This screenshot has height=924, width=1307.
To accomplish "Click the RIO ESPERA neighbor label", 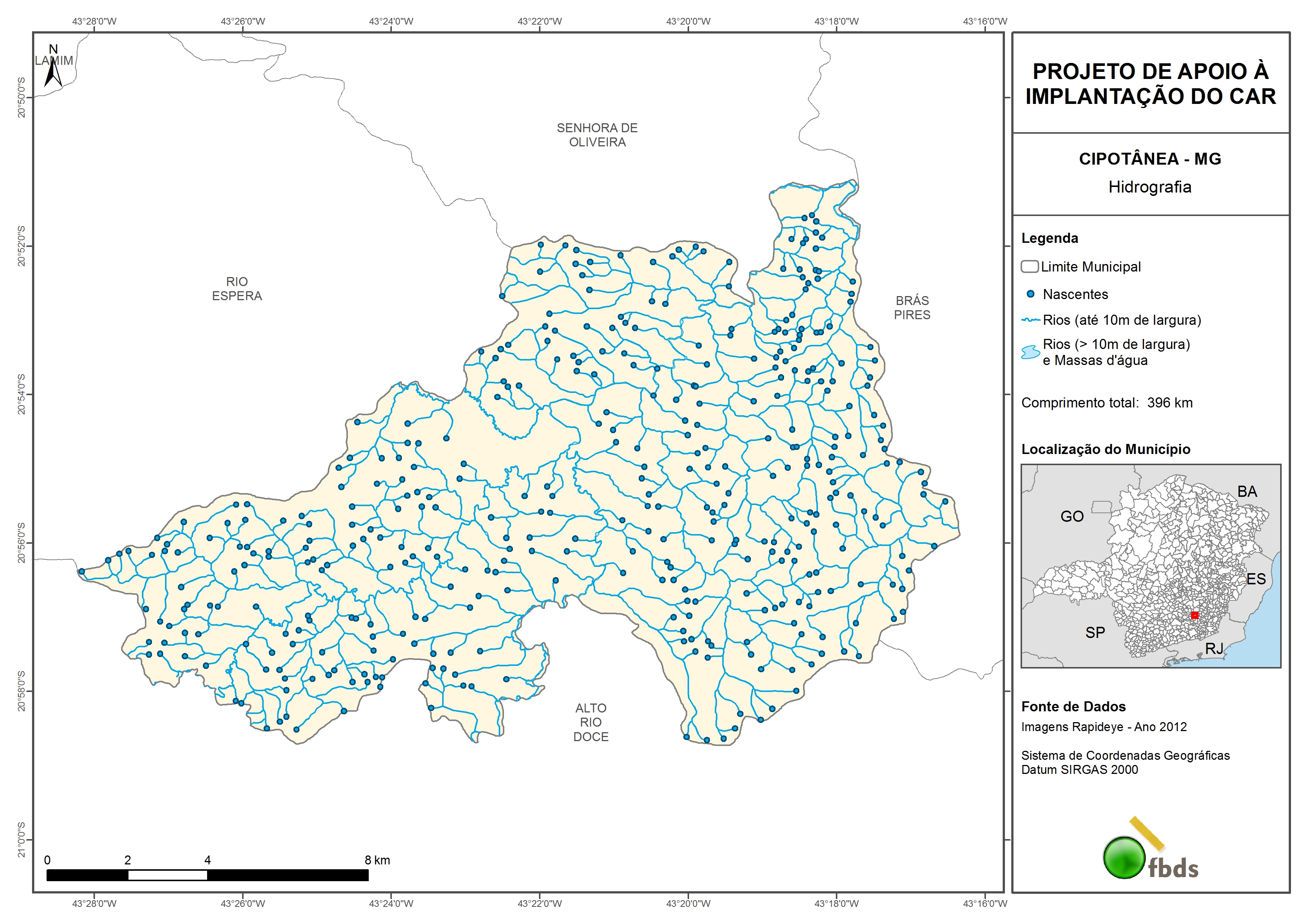I will tap(237, 289).
